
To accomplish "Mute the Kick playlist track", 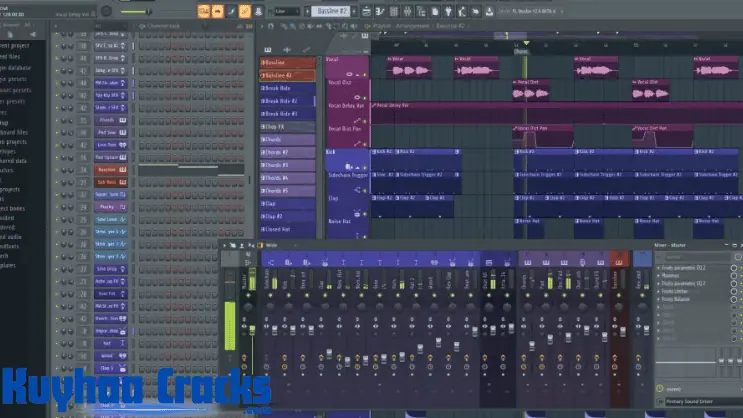I will 363,167.
